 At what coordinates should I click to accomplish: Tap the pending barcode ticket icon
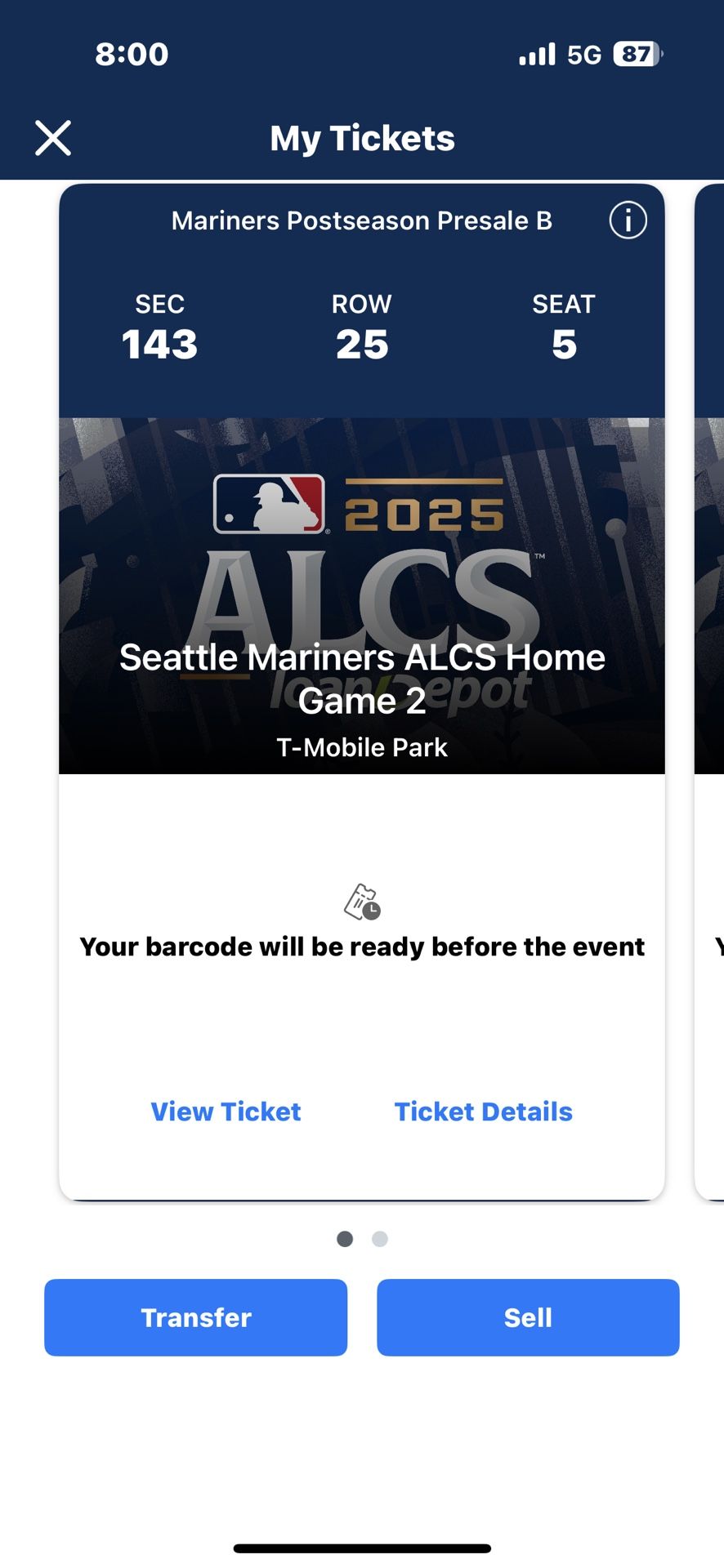(x=362, y=902)
